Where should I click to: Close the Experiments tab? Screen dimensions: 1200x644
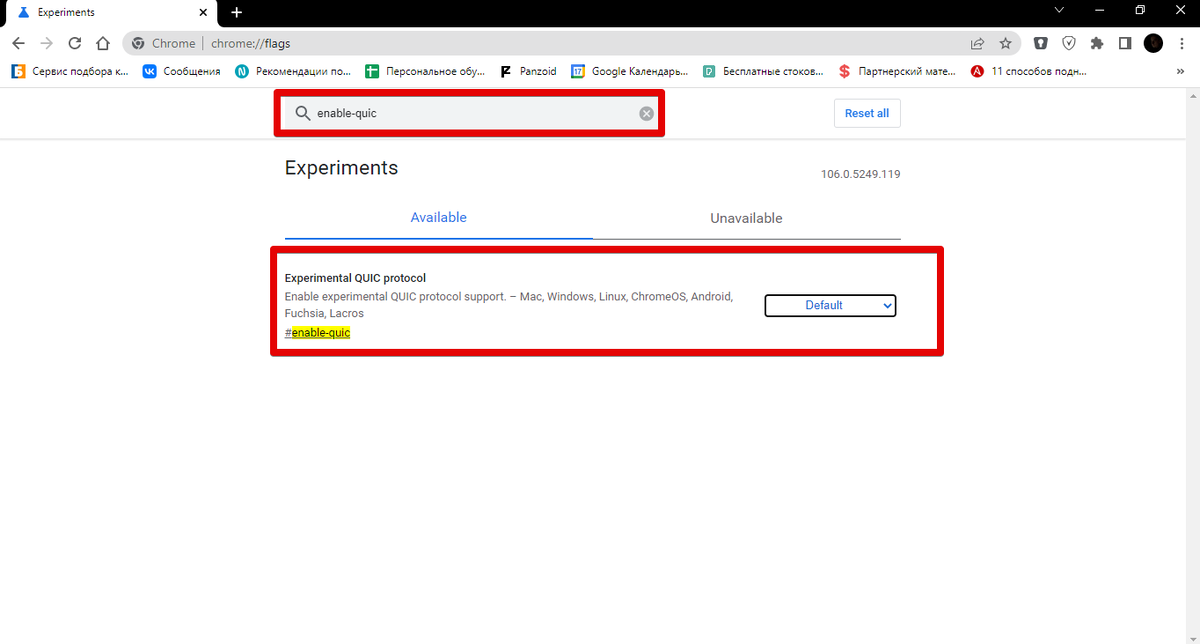coord(203,13)
